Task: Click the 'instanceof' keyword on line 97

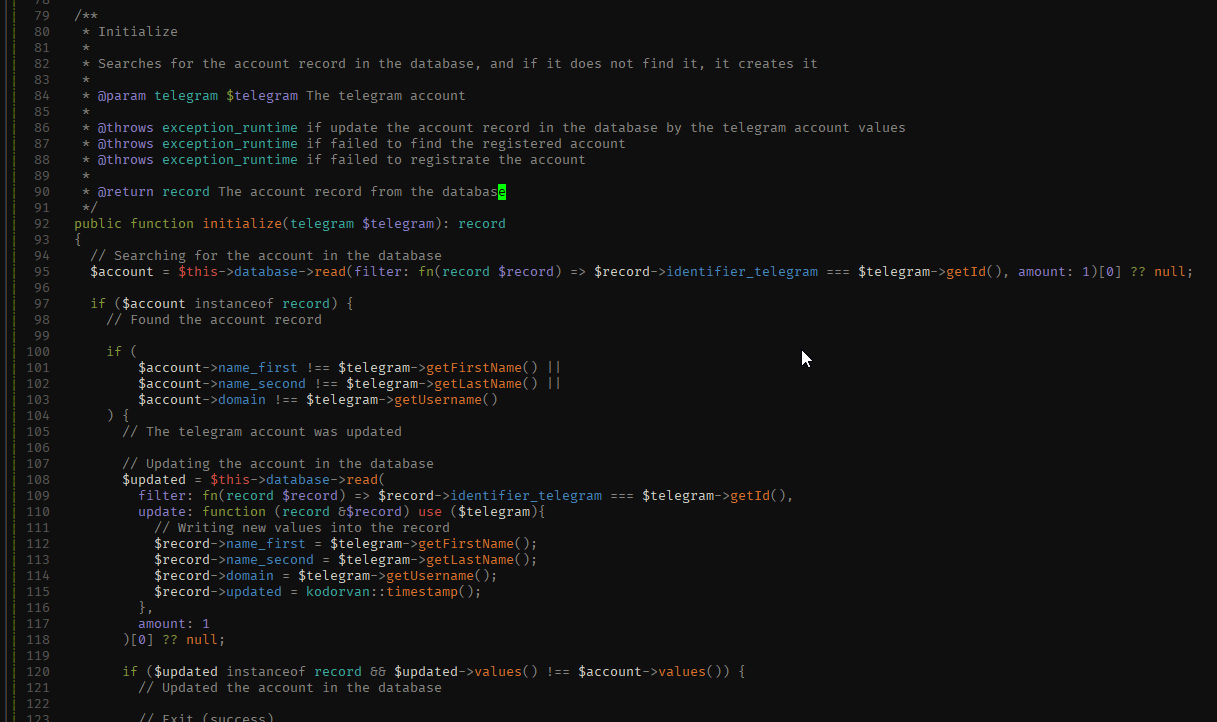Action: tap(233, 304)
